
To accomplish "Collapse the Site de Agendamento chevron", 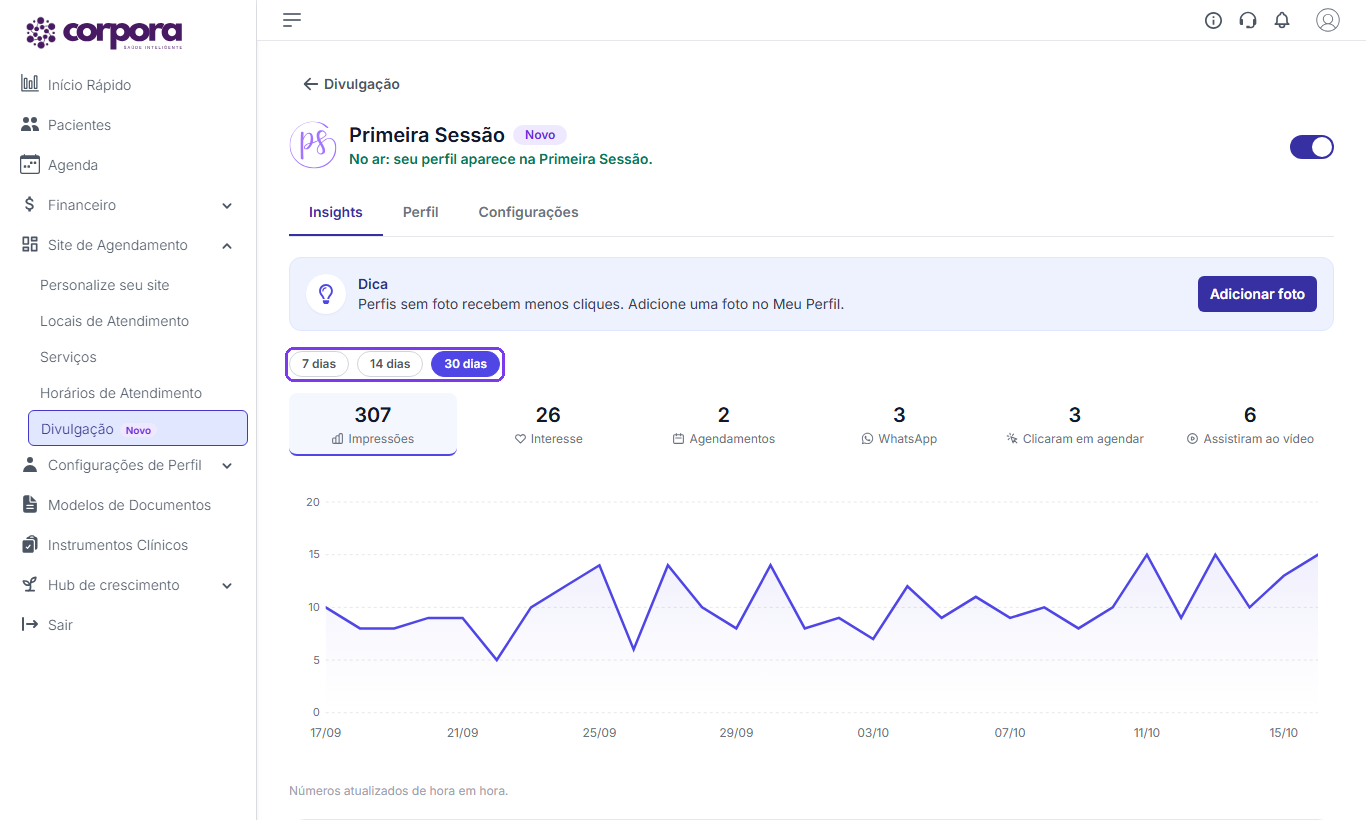I will point(227,246).
